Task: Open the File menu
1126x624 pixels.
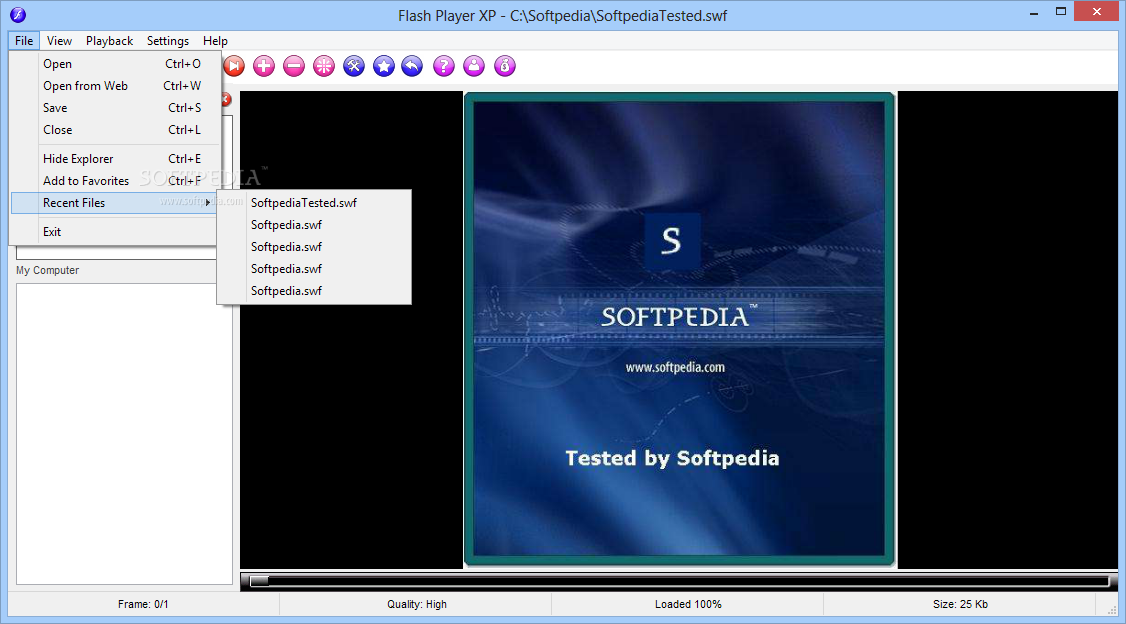Action: 24,41
